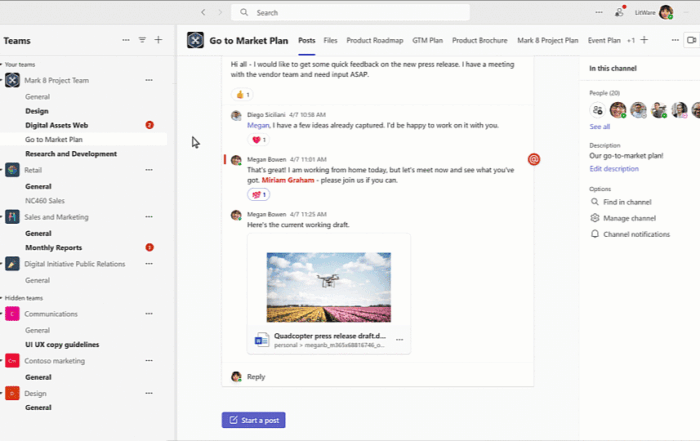
Task: Switch to the Posts tab
Action: (307, 40)
